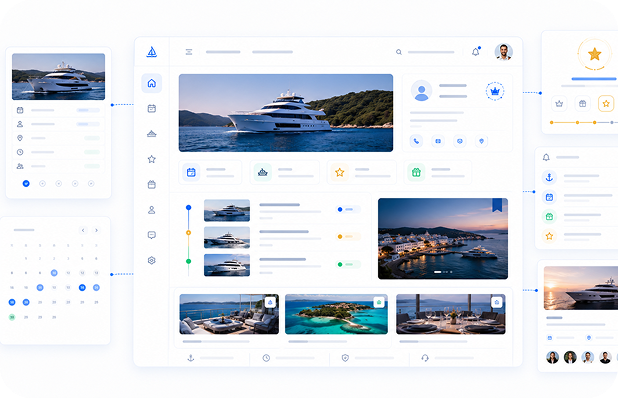Click the anchor icon in the footer bar
This screenshot has height=398, width=618.
191,358
